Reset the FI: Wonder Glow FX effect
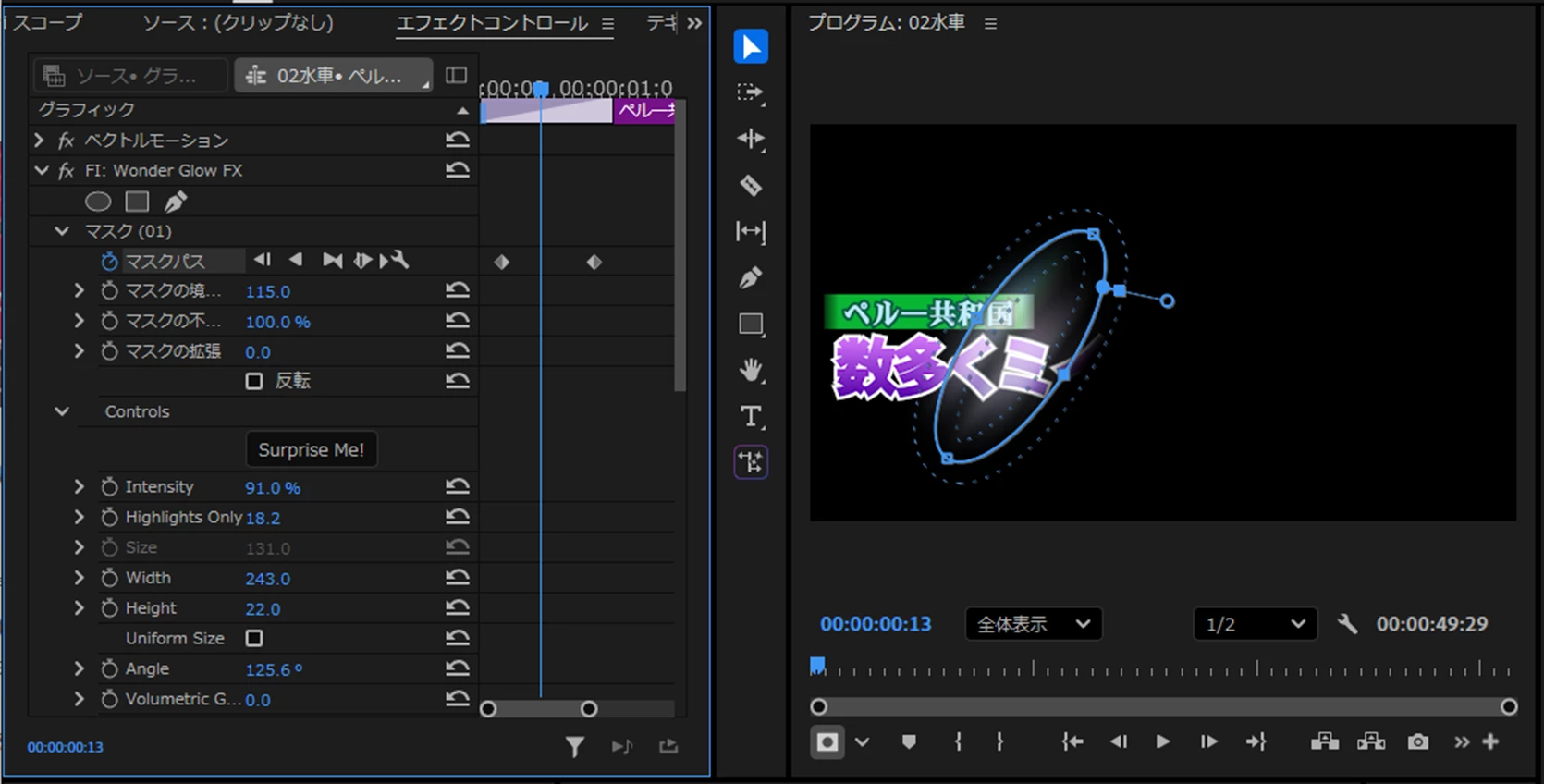Screen dimensions: 1544x784 coord(458,171)
